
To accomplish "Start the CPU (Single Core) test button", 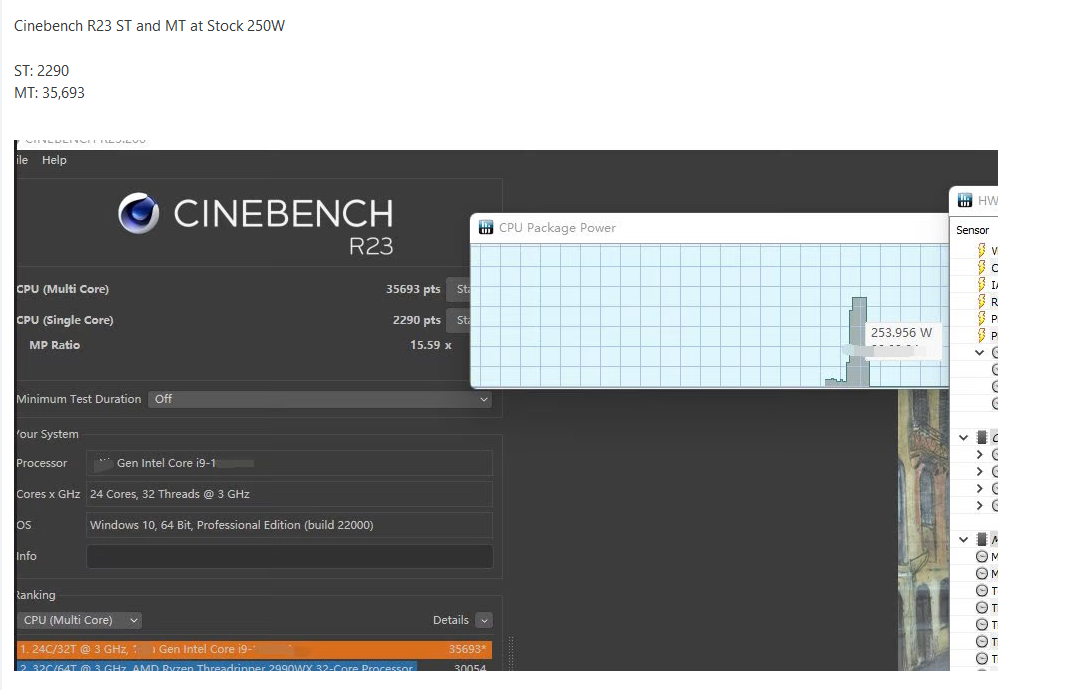I will [459, 320].
